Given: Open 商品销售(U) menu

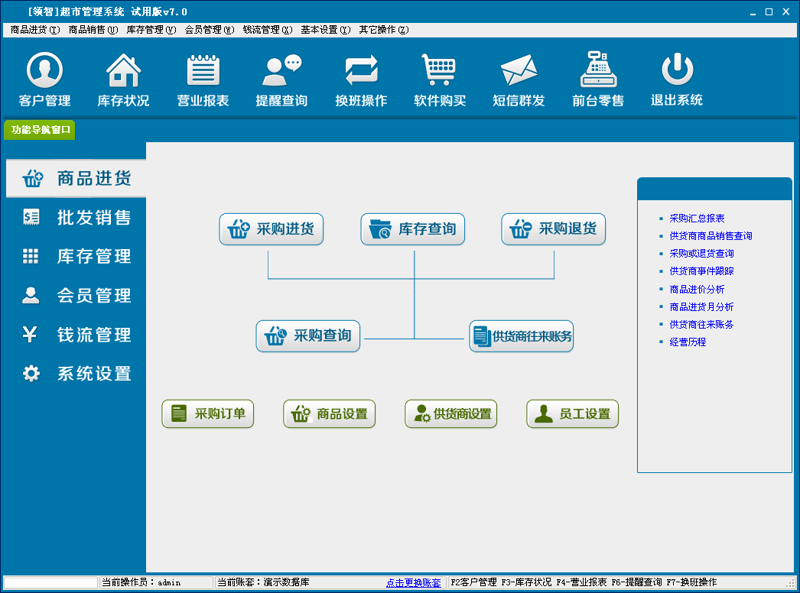Looking at the screenshot, I should point(93,30).
